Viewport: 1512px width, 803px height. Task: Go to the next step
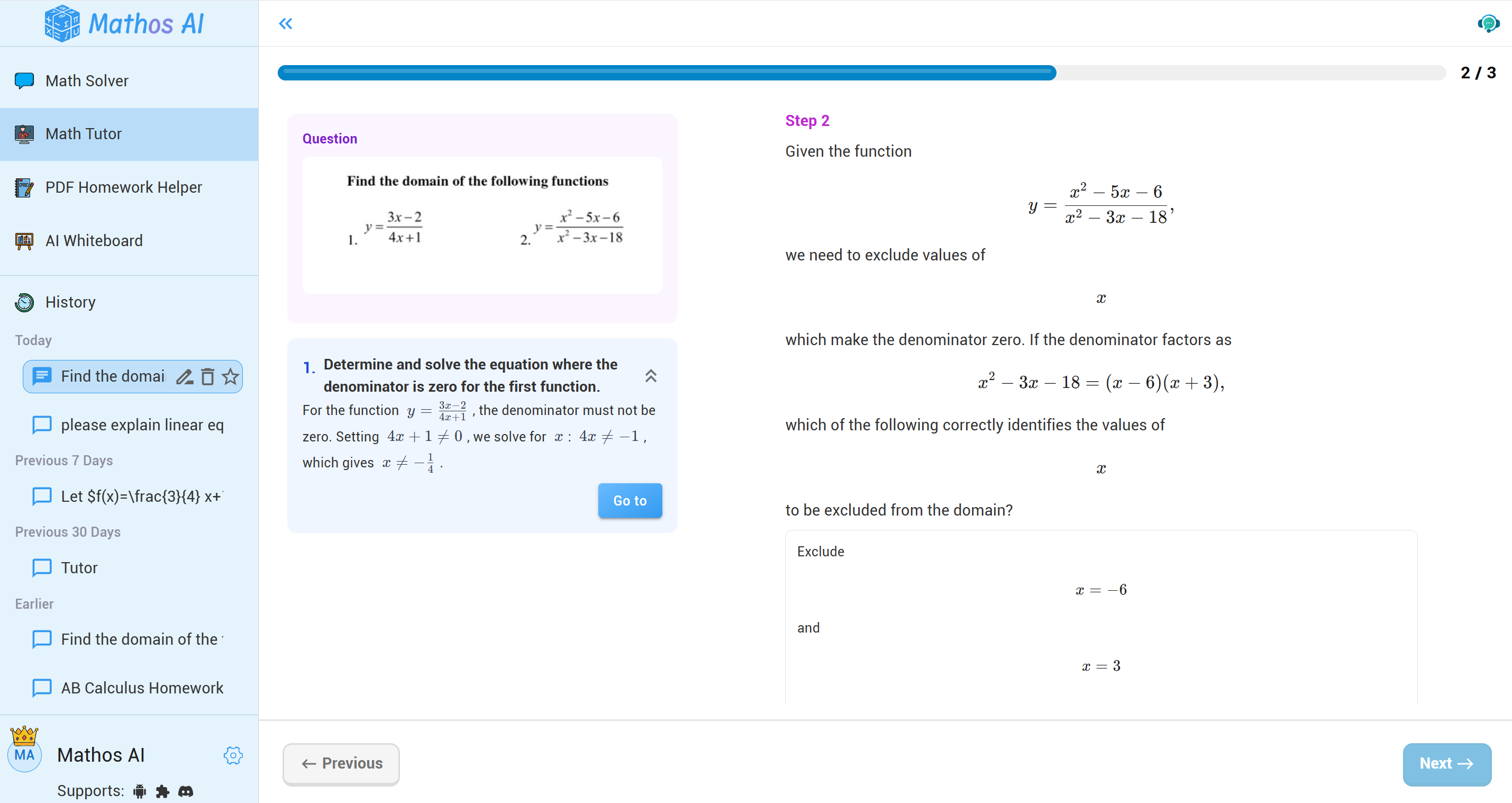1446,764
